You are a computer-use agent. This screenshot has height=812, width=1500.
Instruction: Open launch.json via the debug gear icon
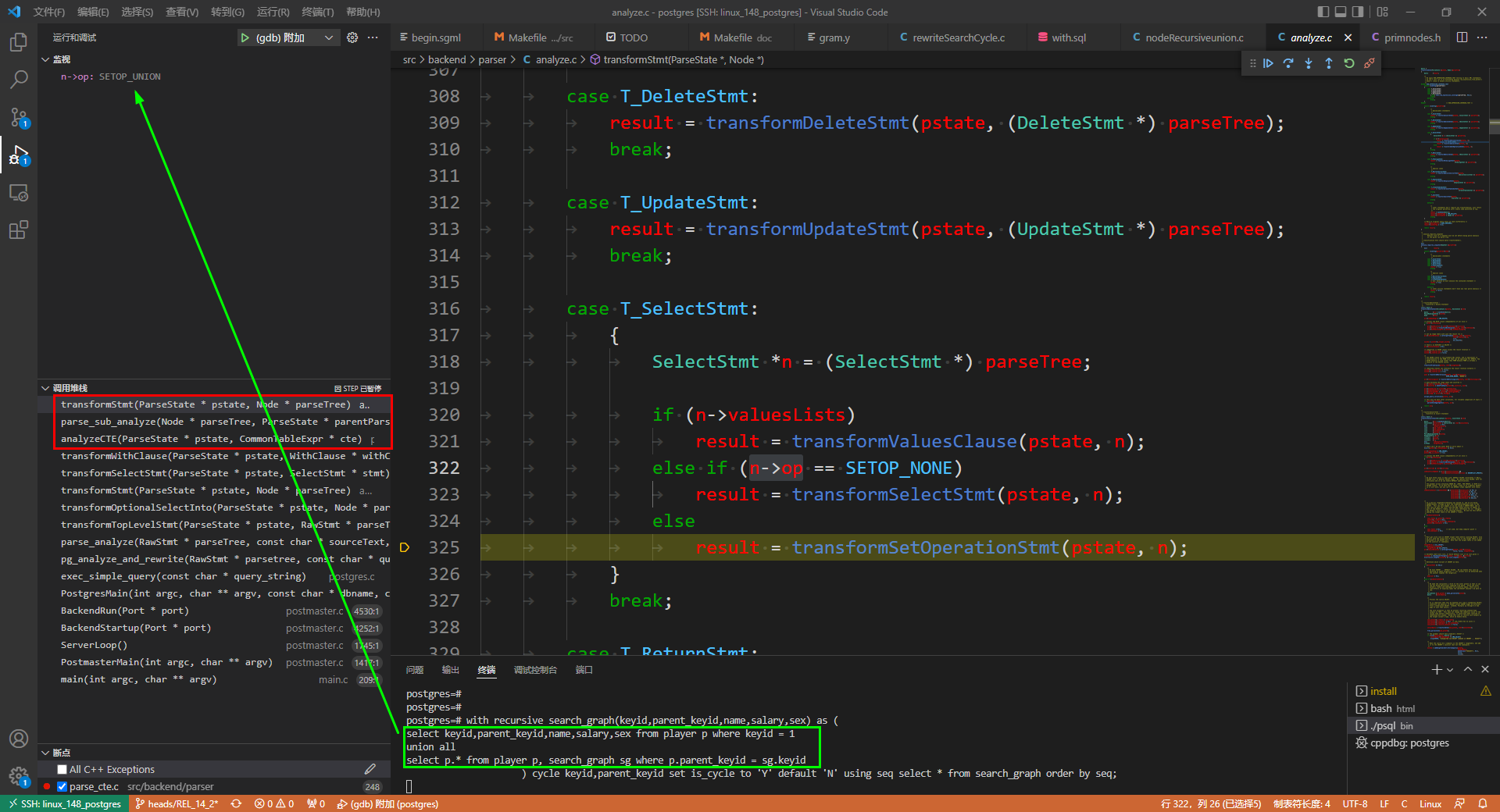click(352, 37)
